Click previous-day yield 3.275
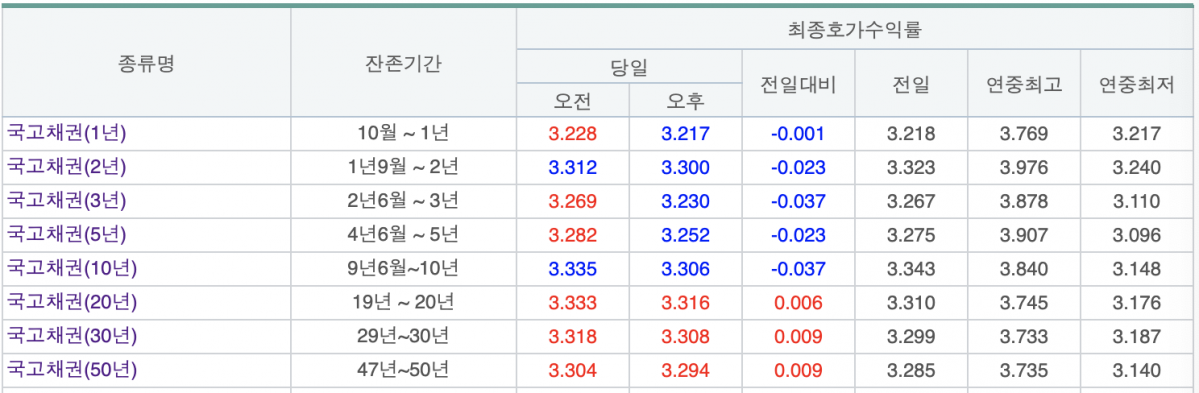1199x393 pixels. coord(911,235)
